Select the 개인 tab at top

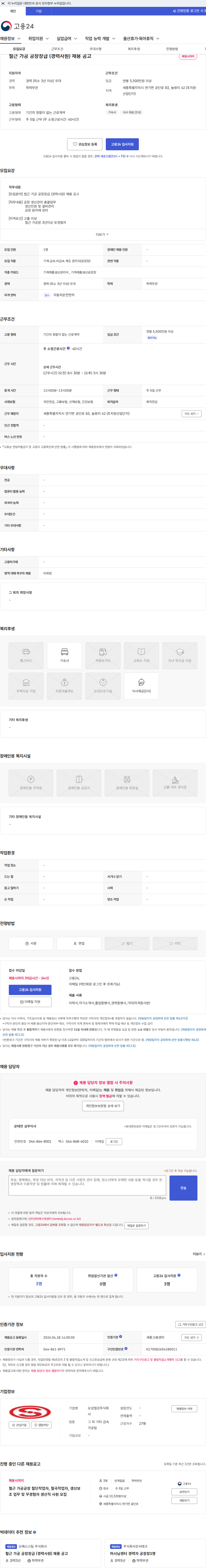[13, 11]
